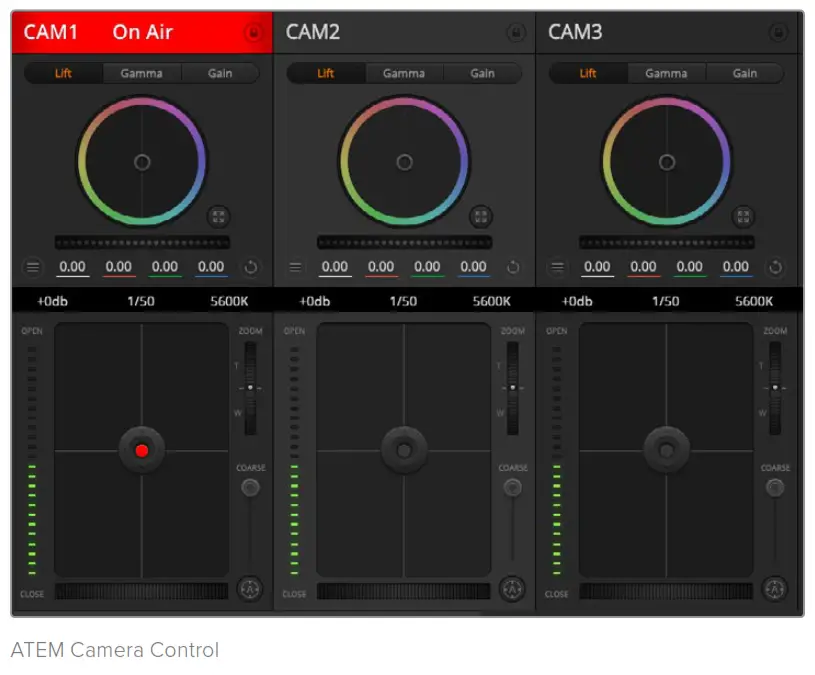Trigger CAM1 auto focus button
The image size is (815, 675).
pyautogui.click(x=250, y=589)
